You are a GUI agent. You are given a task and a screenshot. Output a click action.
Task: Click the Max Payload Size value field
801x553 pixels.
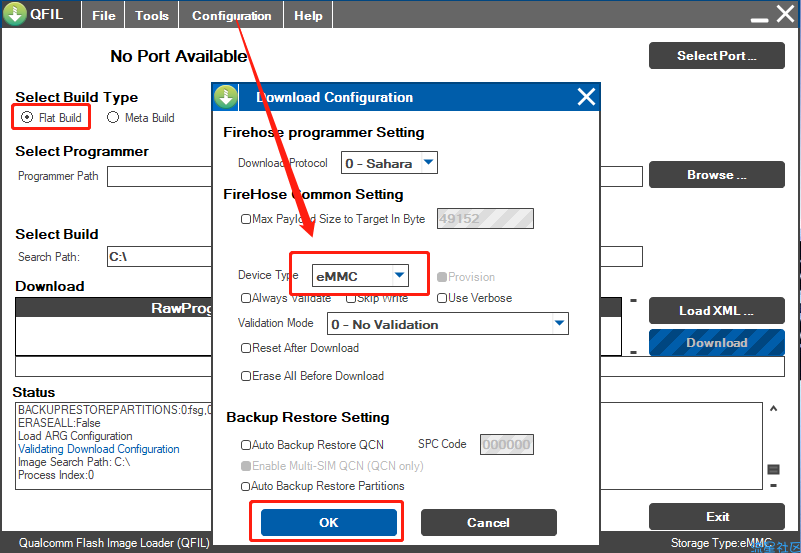[485, 219]
